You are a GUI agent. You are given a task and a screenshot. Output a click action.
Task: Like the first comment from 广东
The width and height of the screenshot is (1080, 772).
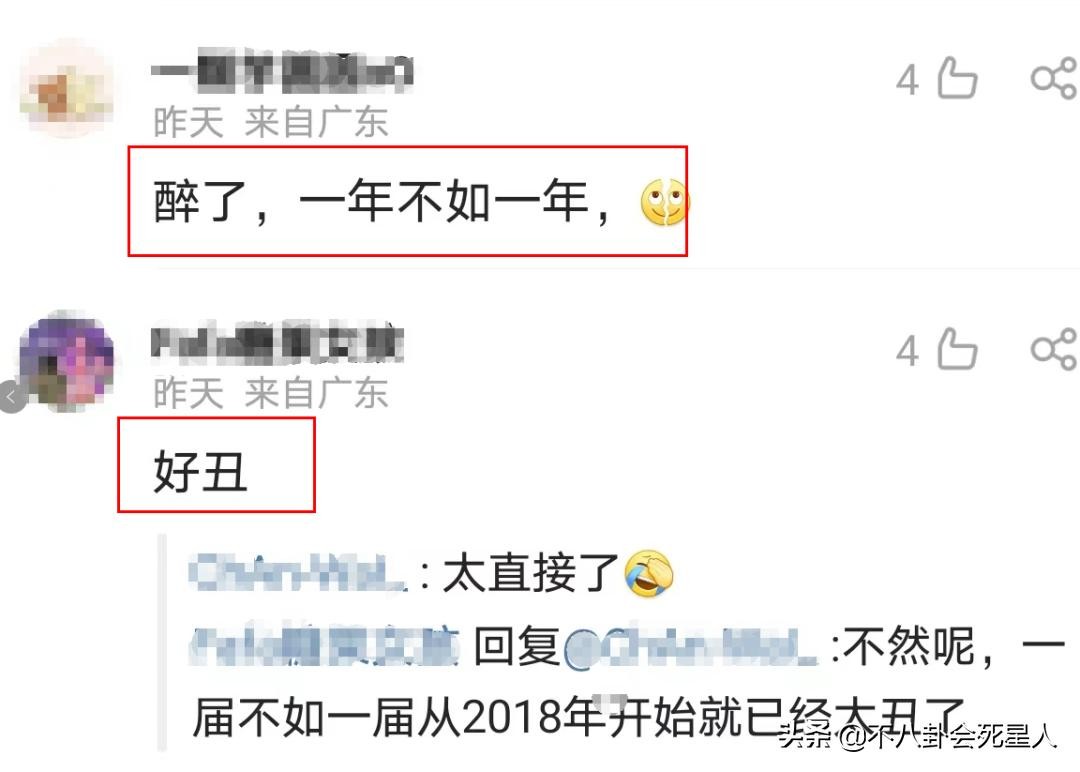coord(957,78)
